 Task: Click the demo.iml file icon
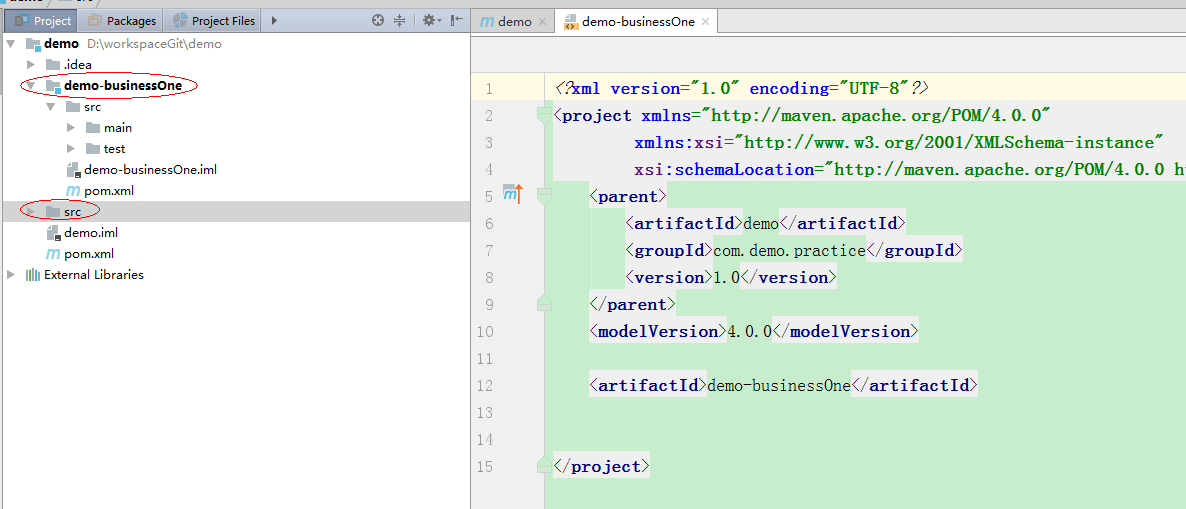[54, 233]
